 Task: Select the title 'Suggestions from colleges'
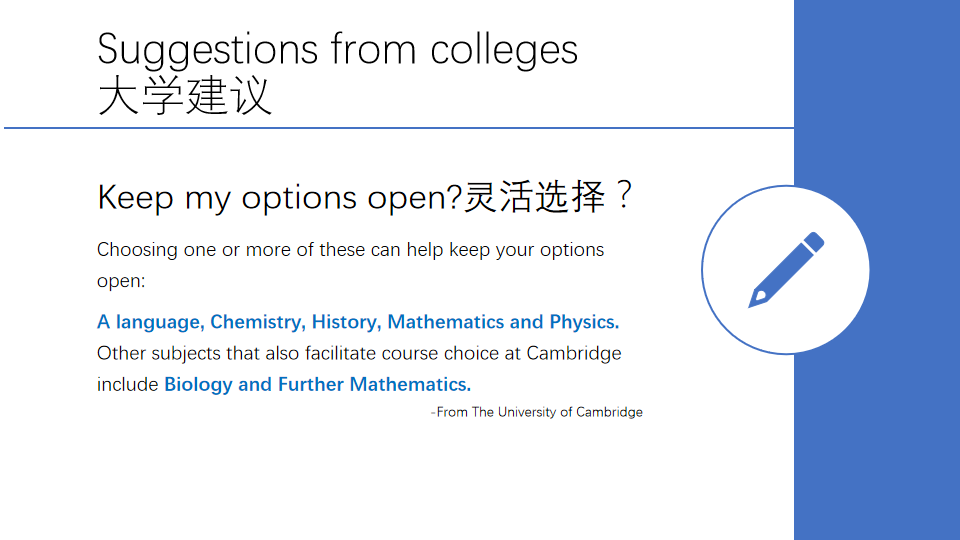337,50
